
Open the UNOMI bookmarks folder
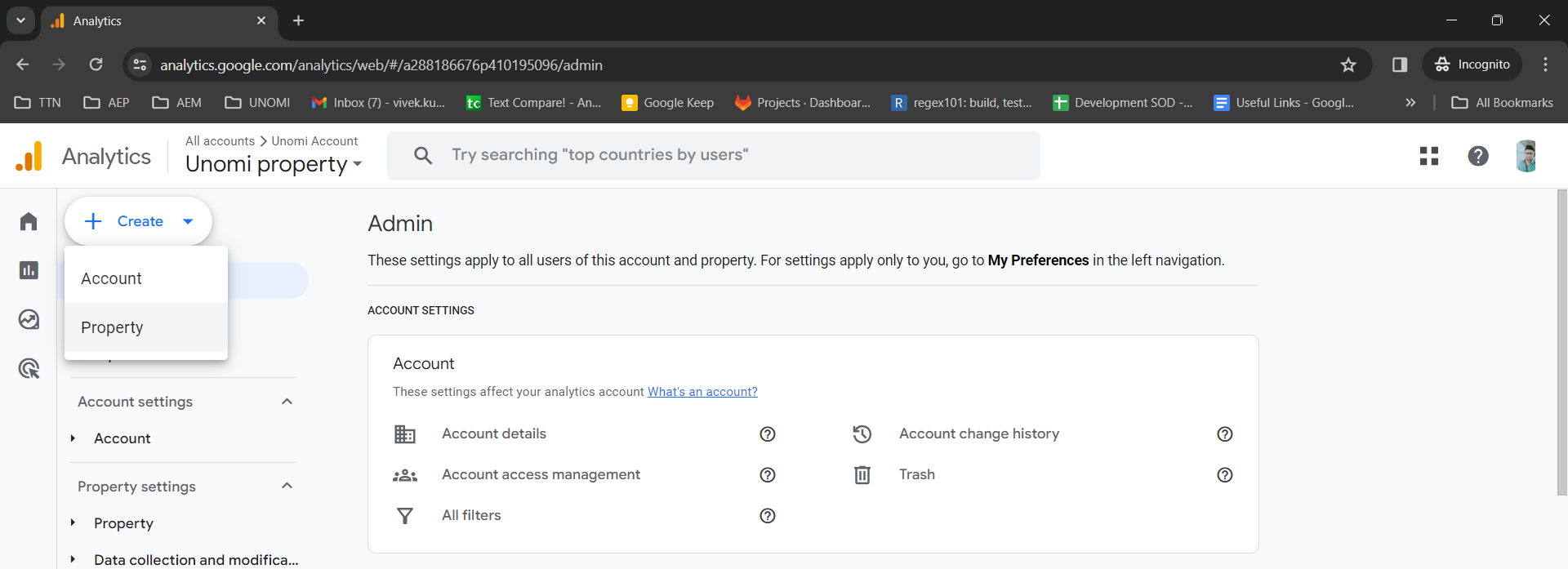[x=258, y=103]
